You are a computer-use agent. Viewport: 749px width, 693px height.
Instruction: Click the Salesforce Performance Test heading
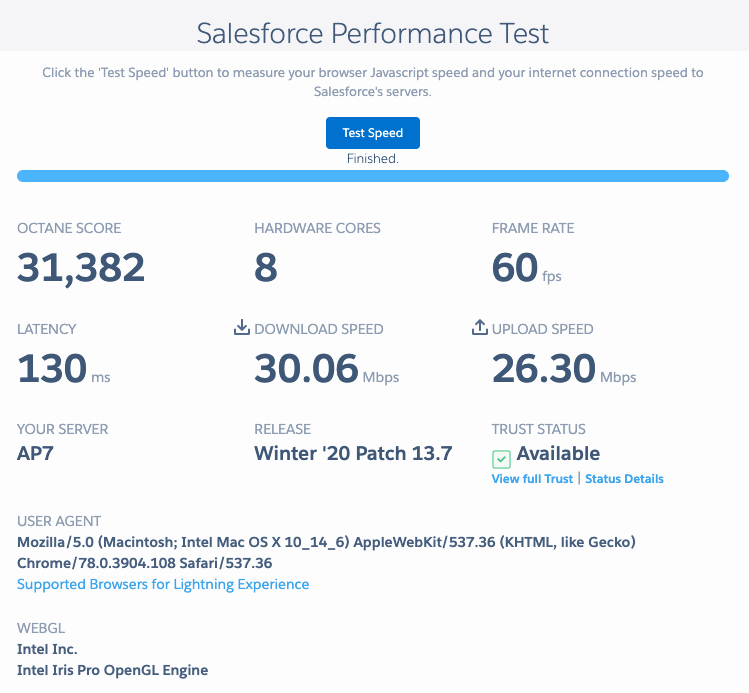pos(373,33)
